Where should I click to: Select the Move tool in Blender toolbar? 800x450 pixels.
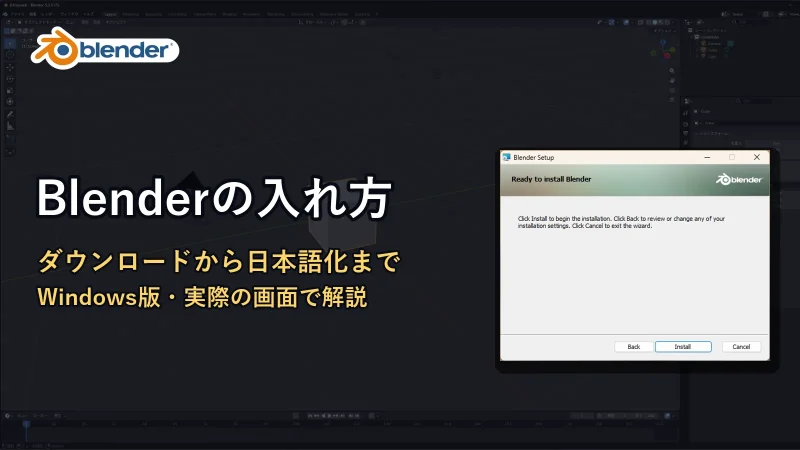pos(10,67)
